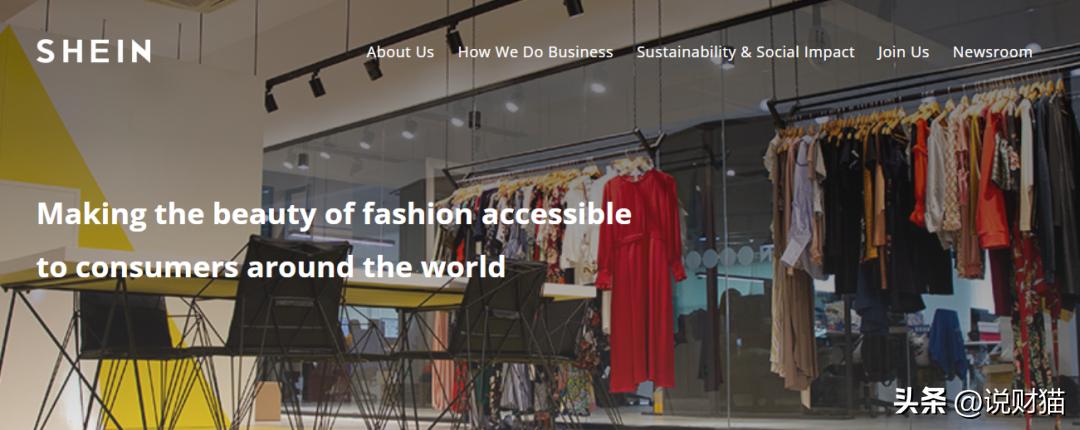Image resolution: width=1080 pixels, height=430 pixels.
Task: Click the SHEIN logo
Action: (x=94, y=52)
